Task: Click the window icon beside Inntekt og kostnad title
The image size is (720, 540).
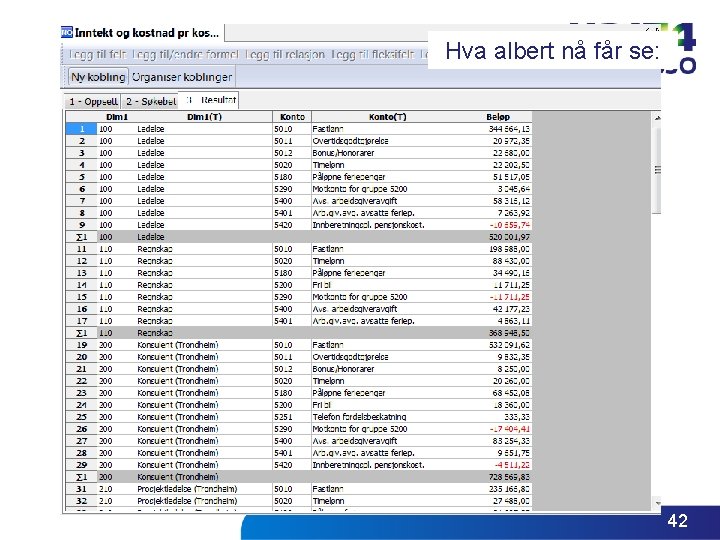Action: point(67,33)
